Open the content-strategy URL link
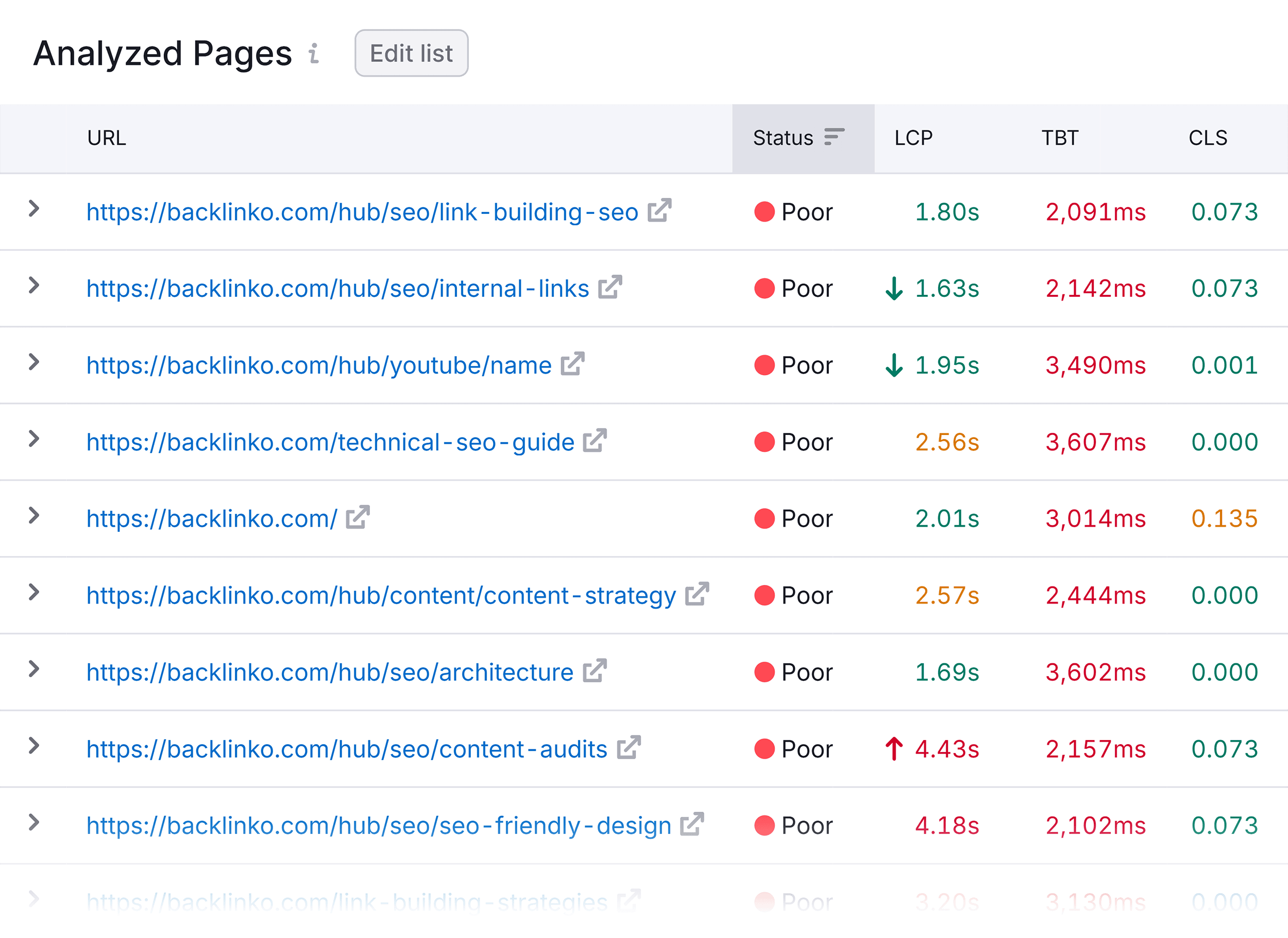 381,596
